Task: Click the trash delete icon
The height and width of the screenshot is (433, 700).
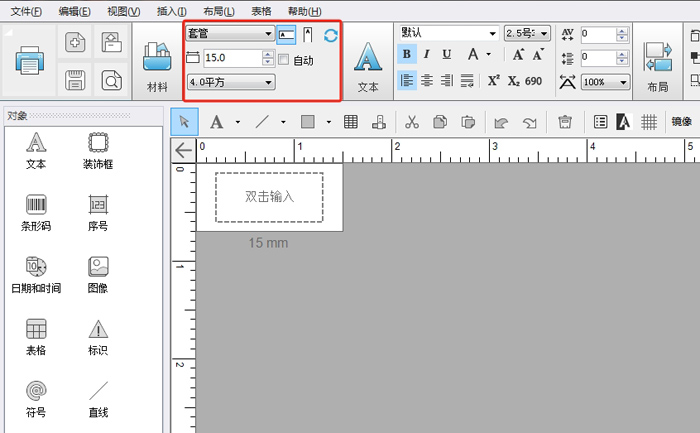Action: tap(565, 121)
